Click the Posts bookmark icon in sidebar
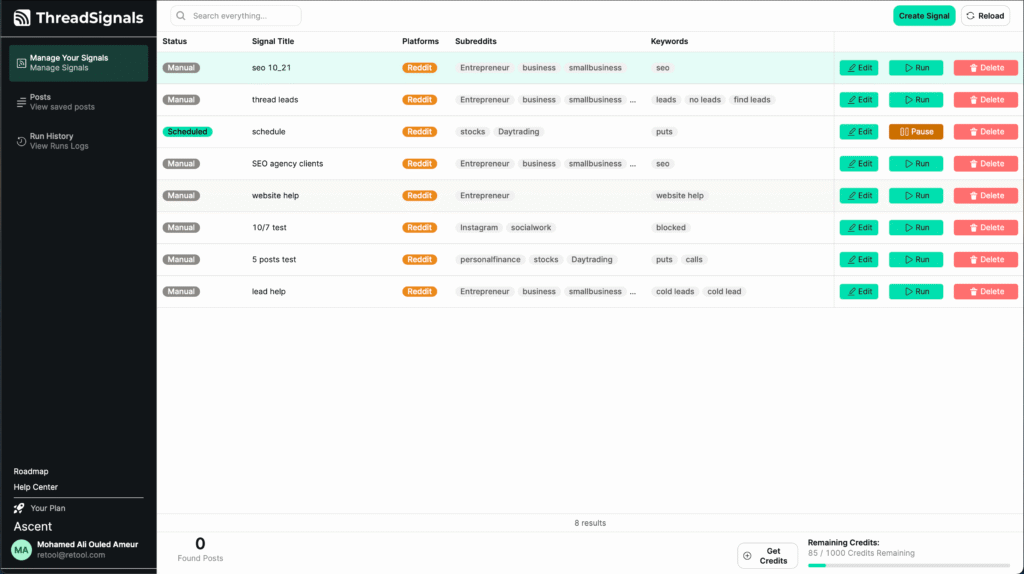The height and width of the screenshot is (574, 1024). pos(21,102)
